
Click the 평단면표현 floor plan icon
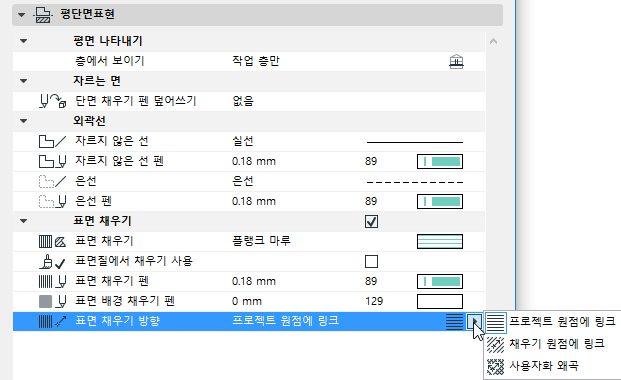pyautogui.click(x=42, y=15)
